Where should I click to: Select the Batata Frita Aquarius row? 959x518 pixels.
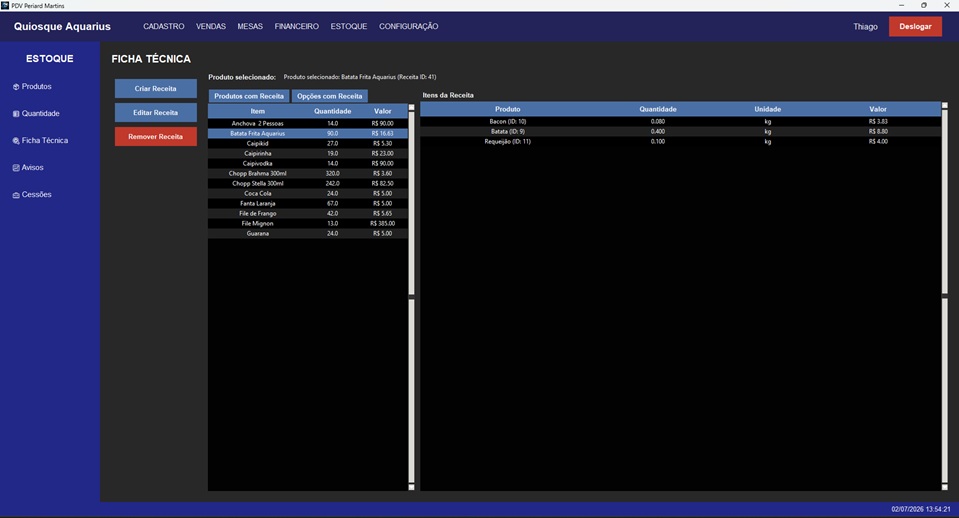point(308,133)
